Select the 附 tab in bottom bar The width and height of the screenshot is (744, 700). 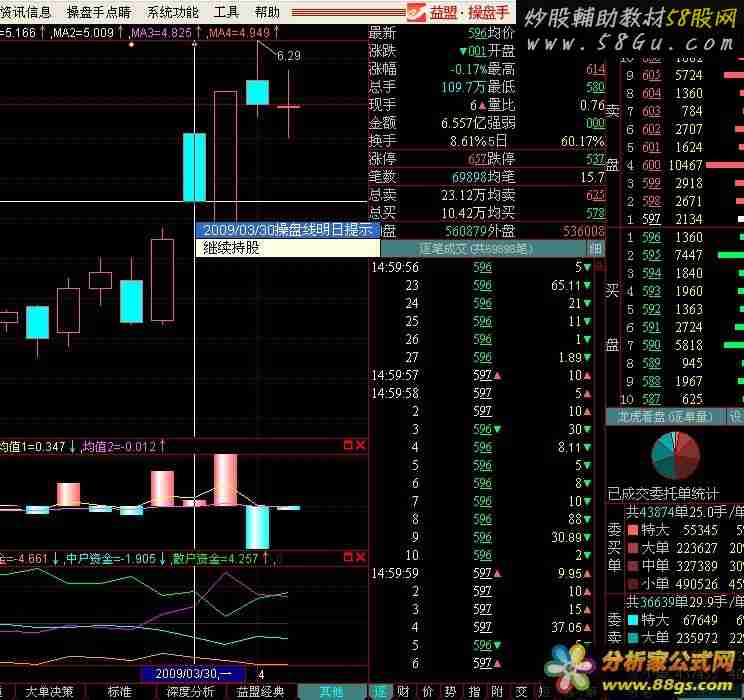pos(497,691)
